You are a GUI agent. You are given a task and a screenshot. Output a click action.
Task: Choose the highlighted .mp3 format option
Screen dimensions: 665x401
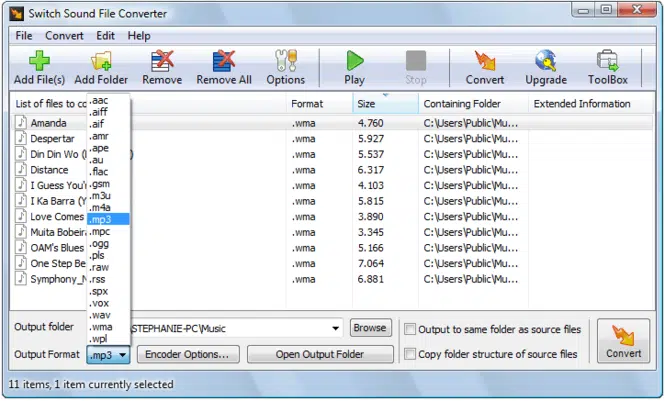coord(108,219)
